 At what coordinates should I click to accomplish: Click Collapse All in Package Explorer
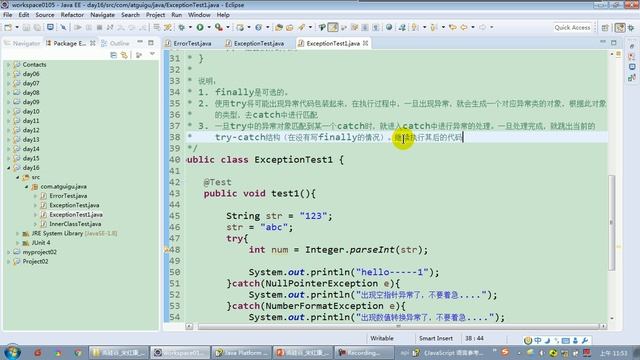113,55
